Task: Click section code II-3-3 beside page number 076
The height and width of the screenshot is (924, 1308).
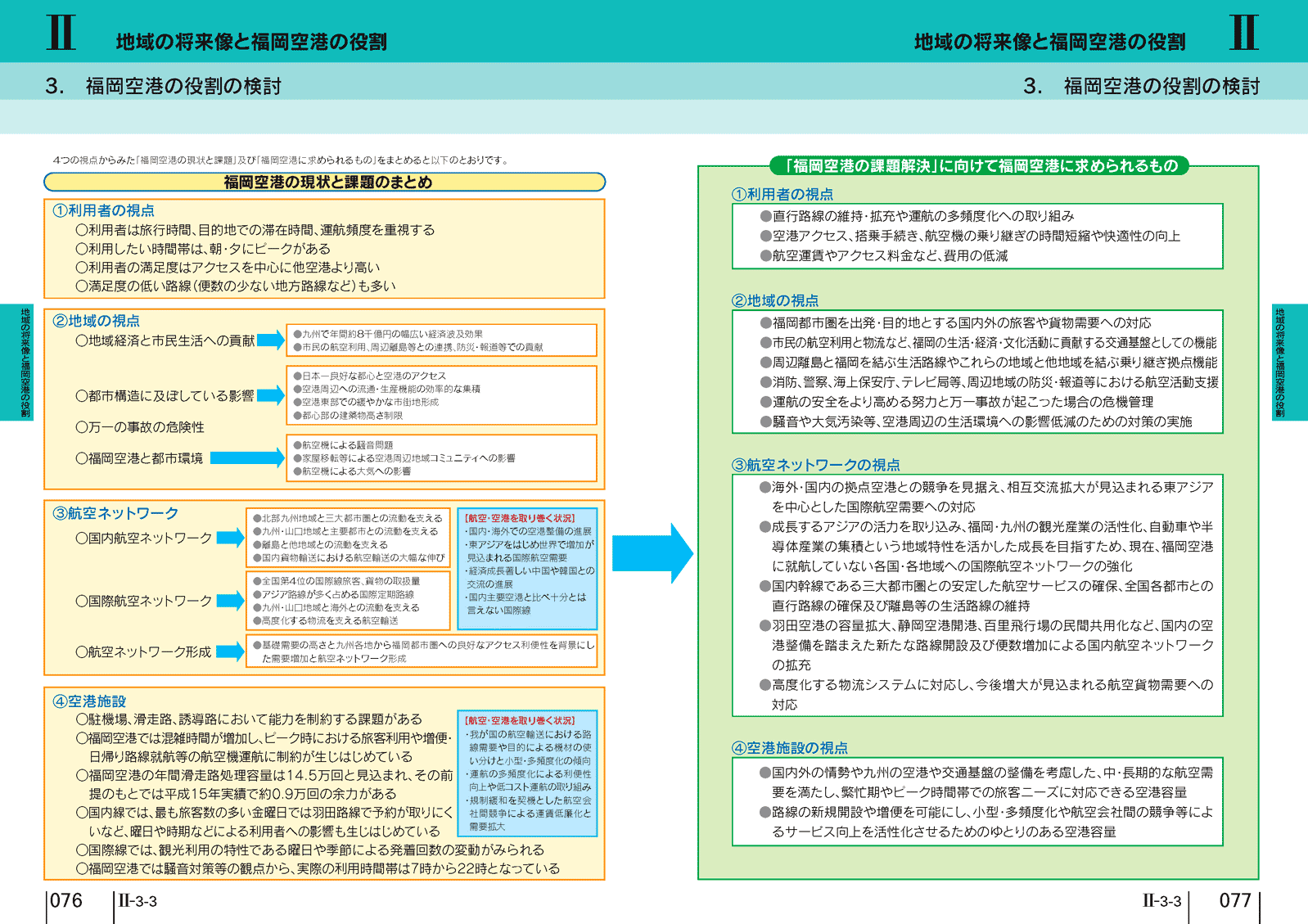Action: [138, 901]
